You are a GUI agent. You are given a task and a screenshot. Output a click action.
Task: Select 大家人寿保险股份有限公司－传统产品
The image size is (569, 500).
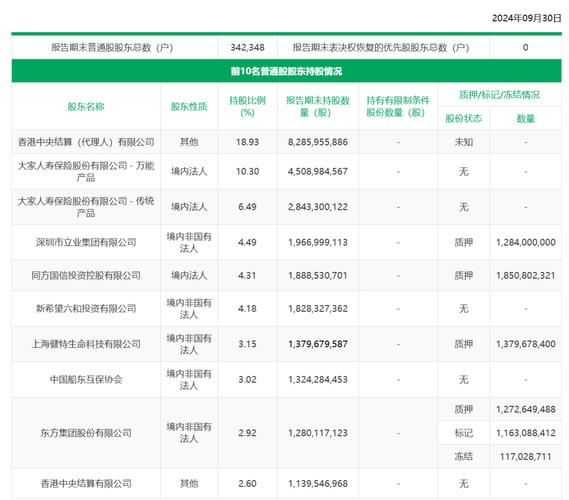[x=86, y=207]
